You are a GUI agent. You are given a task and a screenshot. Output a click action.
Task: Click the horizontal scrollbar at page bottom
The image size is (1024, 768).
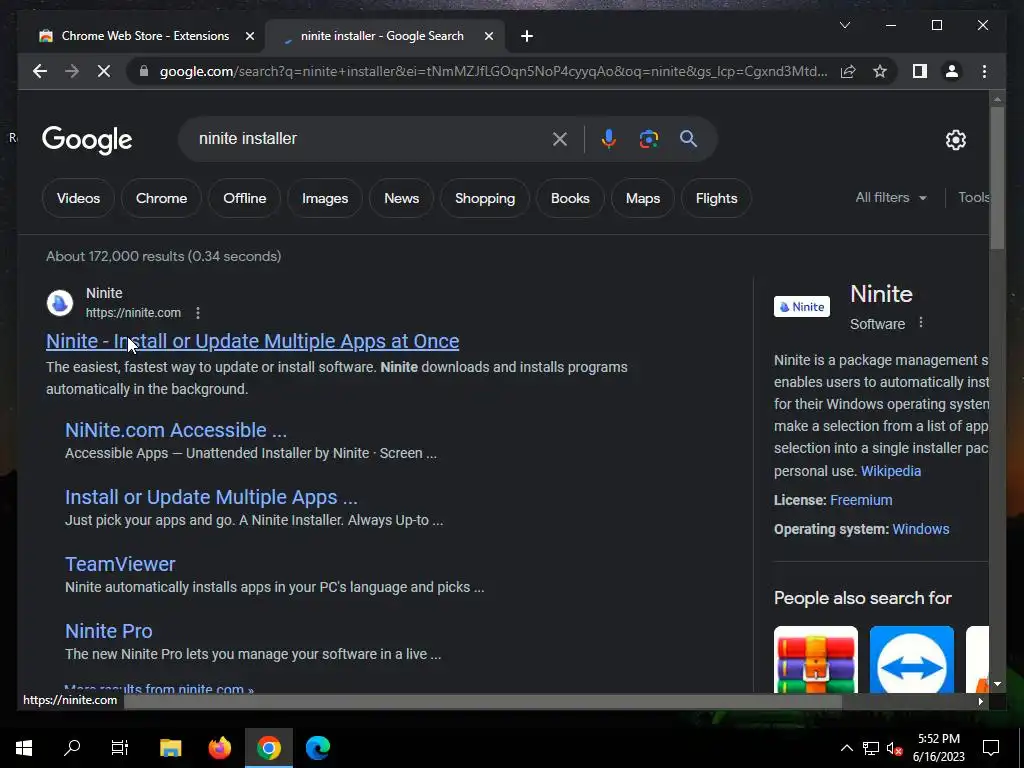tap(483, 701)
